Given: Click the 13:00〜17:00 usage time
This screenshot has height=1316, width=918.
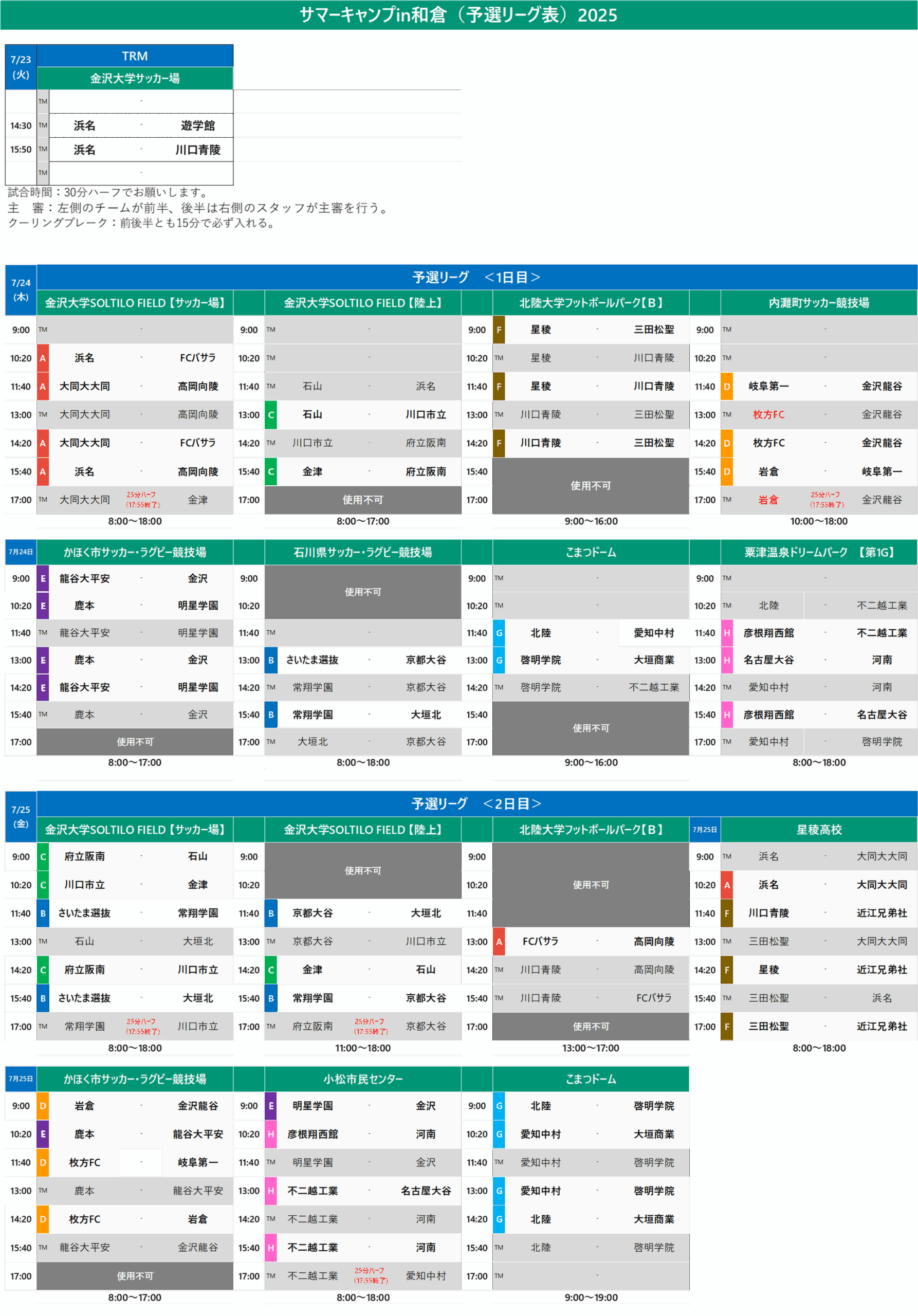Looking at the screenshot, I should tap(591, 1048).
